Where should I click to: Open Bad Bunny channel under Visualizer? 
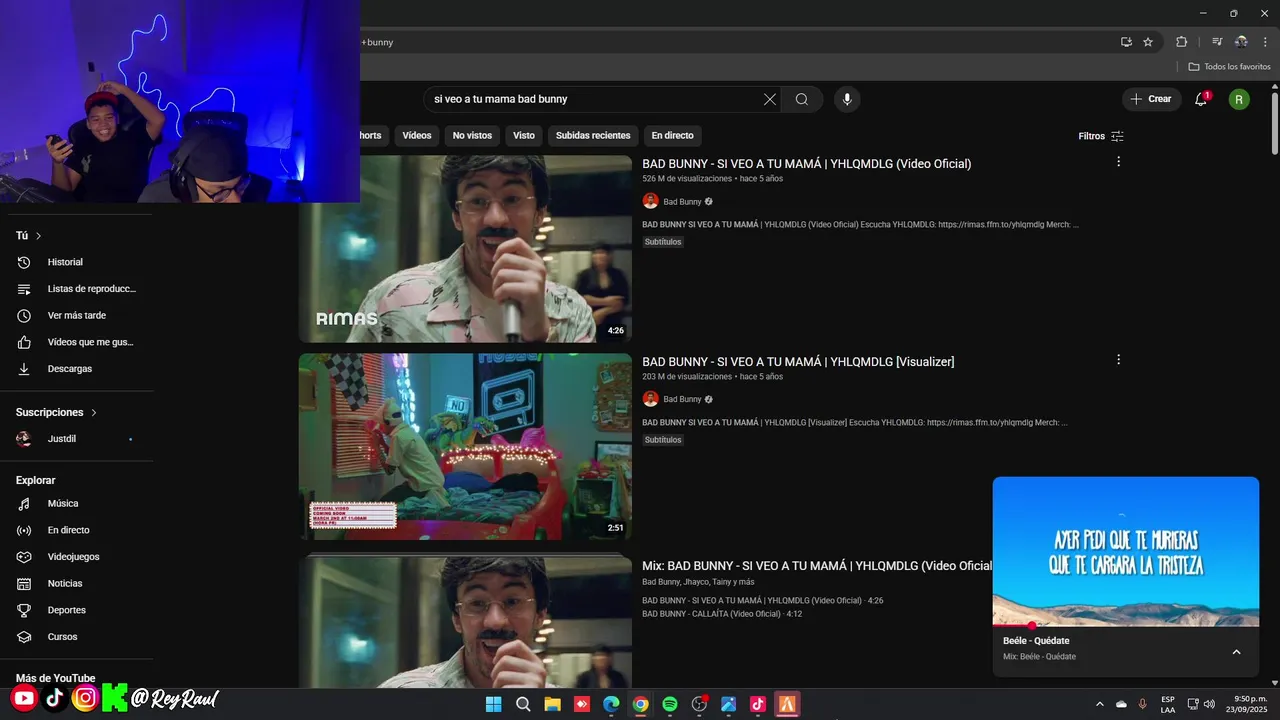[x=683, y=399]
